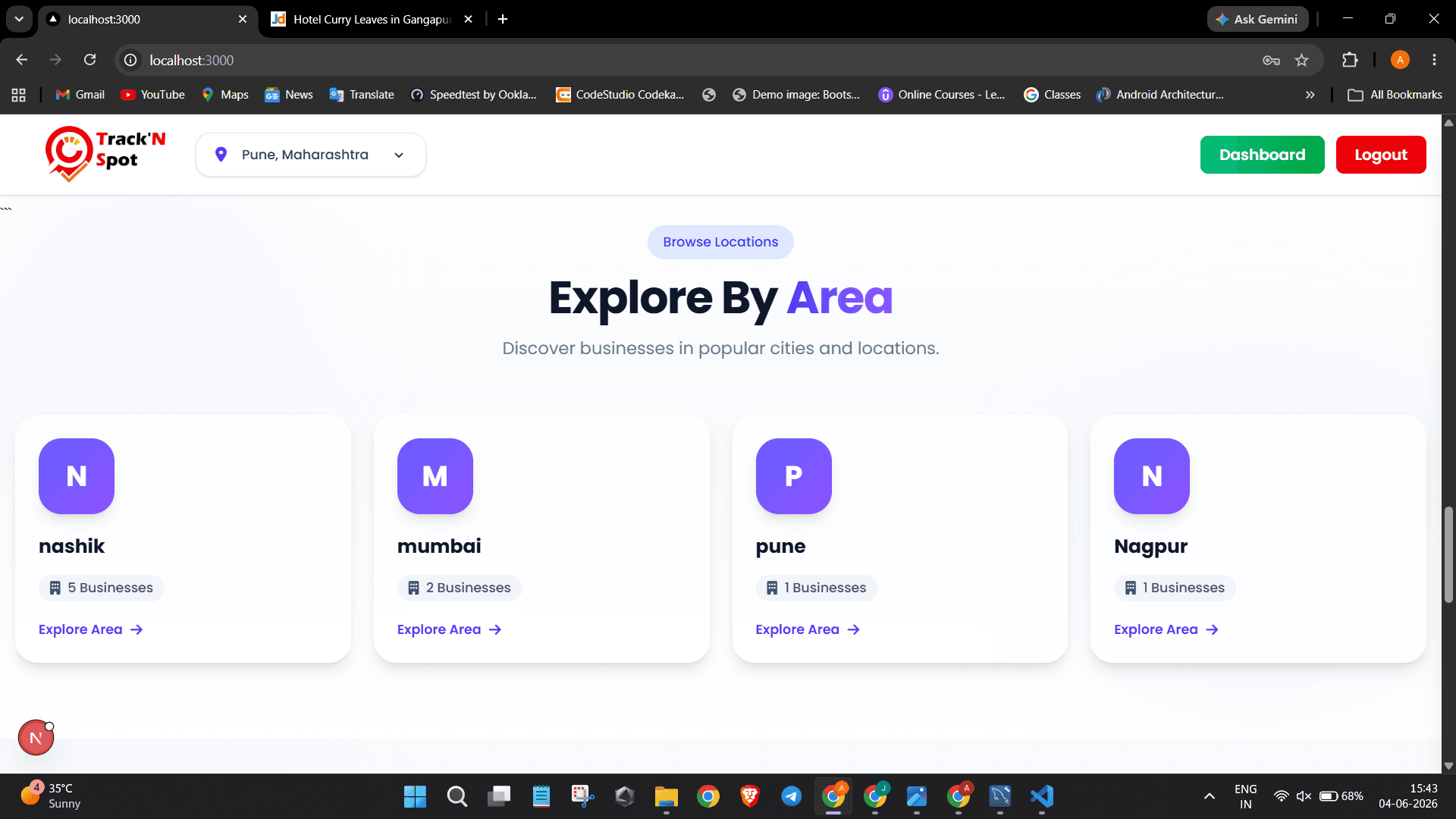Open the Gmail bookmark

(x=80, y=95)
